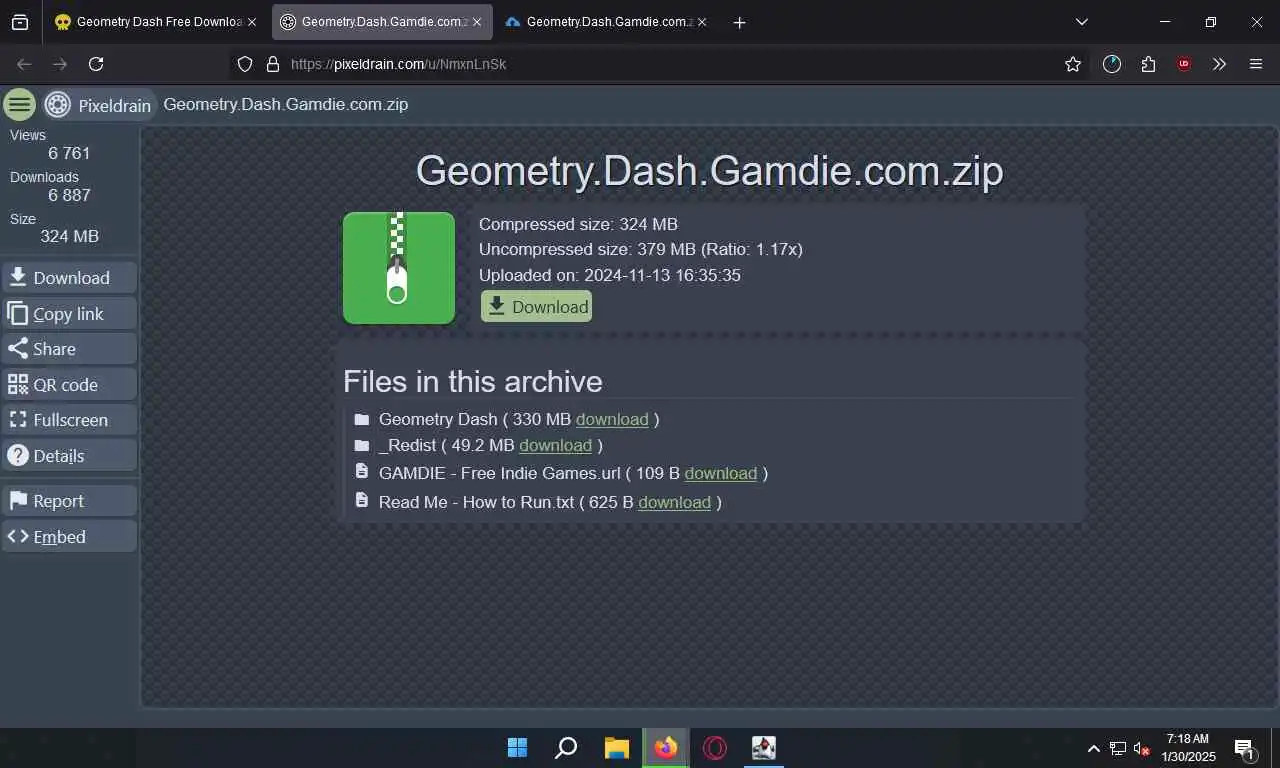Report this file via sidebar
Viewport: 1280px width, 768px height.
[x=69, y=501]
